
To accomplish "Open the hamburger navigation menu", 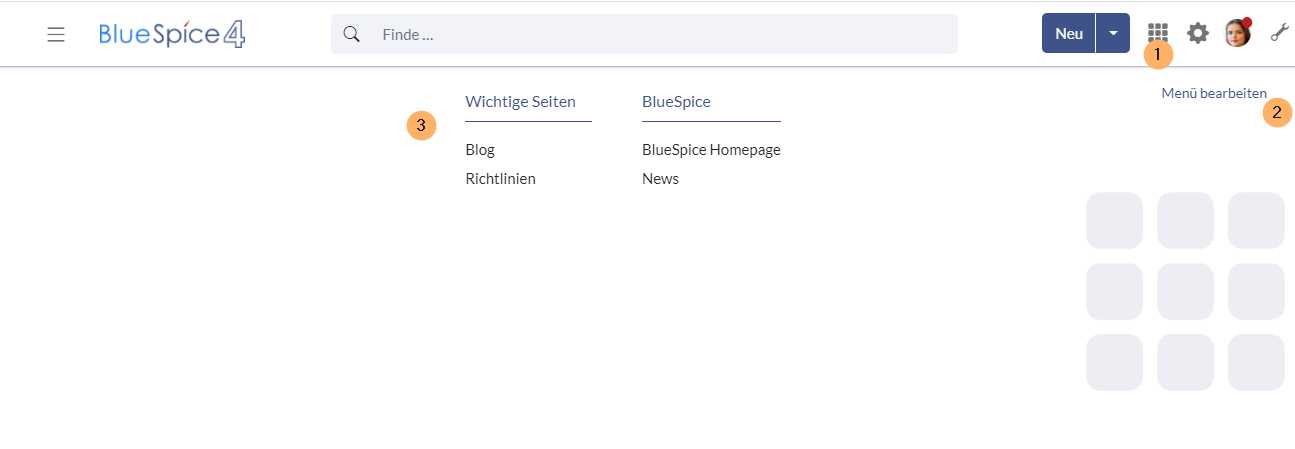I will [56, 34].
